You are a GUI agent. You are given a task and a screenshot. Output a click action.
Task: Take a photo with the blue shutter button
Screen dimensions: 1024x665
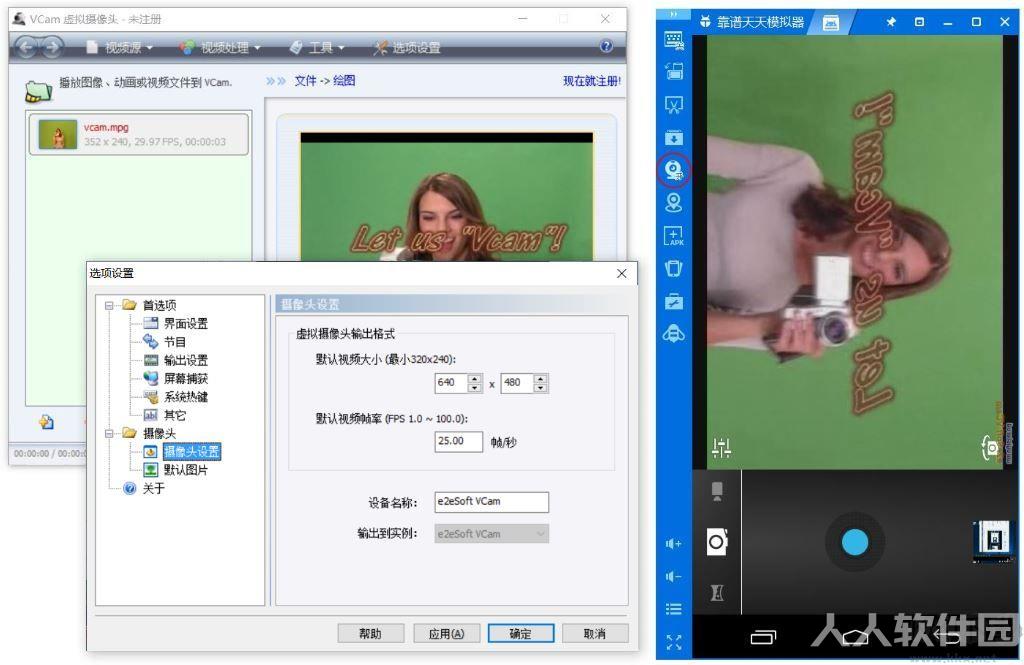click(x=855, y=542)
